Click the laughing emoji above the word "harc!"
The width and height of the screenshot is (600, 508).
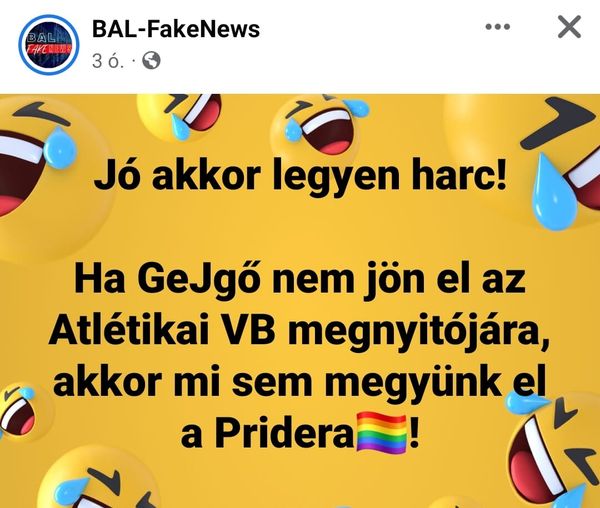pyautogui.click(x=320, y=126)
